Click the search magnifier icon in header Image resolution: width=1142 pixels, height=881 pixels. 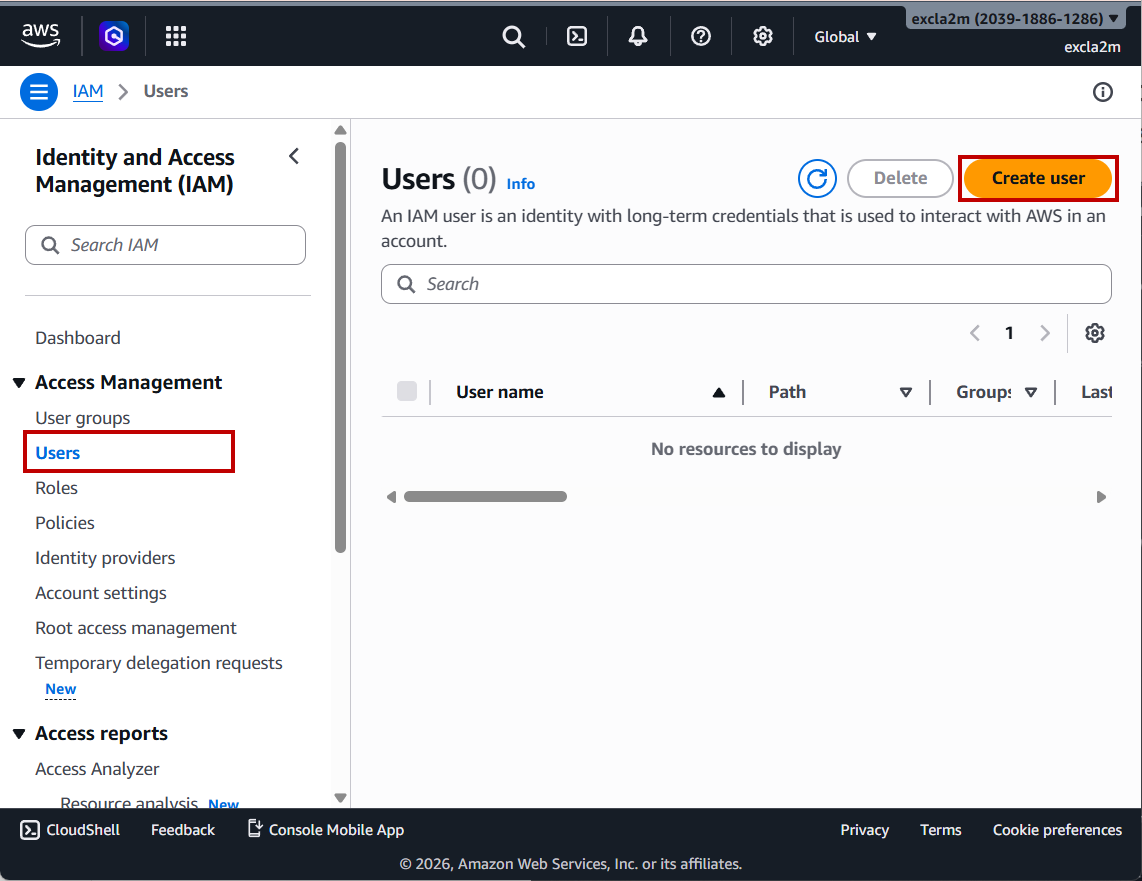tap(513, 37)
